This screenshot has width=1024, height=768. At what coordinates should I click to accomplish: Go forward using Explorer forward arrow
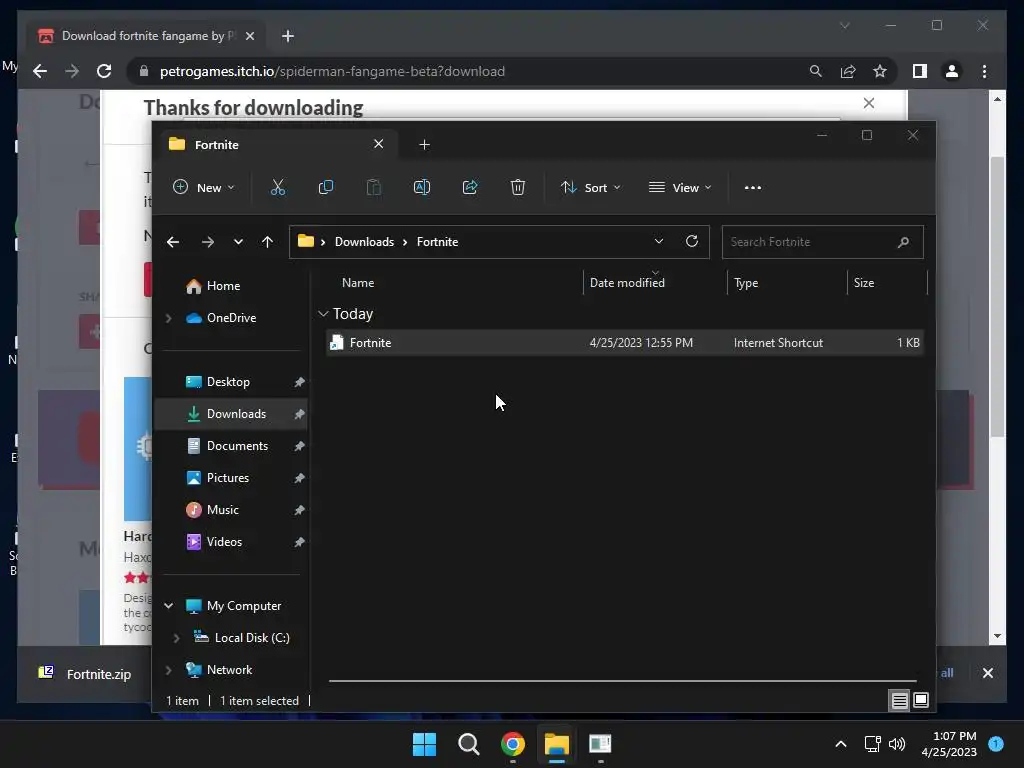(208, 242)
